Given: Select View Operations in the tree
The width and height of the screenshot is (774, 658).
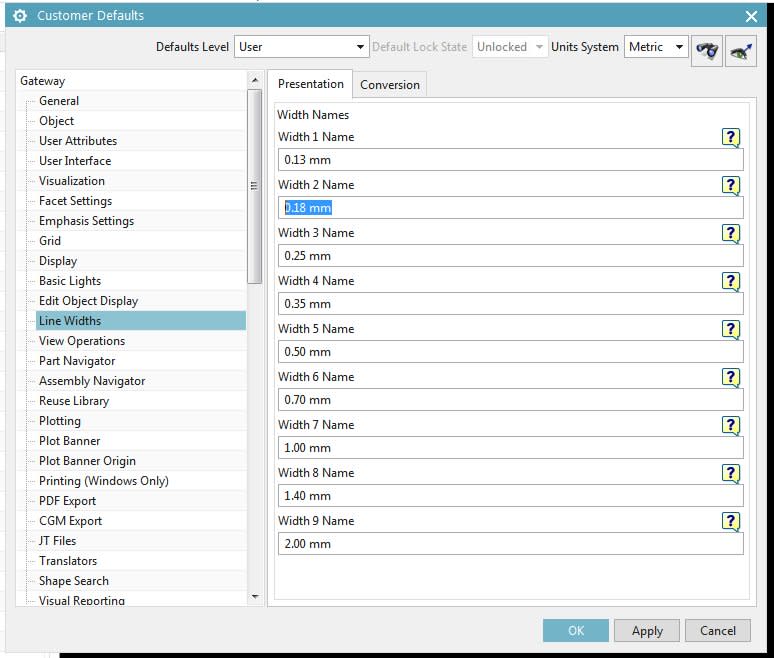Looking at the screenshot, I should tap(82, 341).
